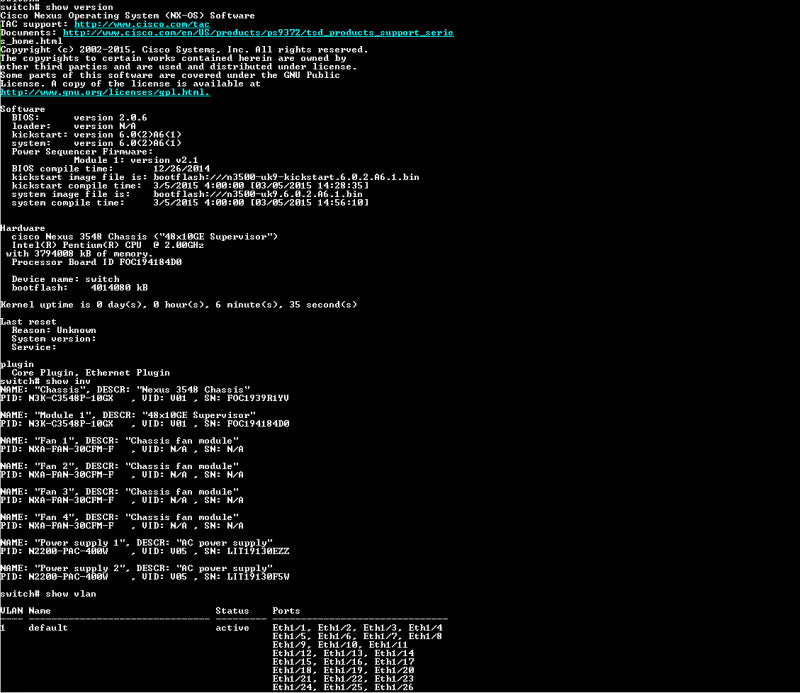Click the 'Module 1: version v2.1' line
Viewport: 800px width, 693px height.
point(136,160)
